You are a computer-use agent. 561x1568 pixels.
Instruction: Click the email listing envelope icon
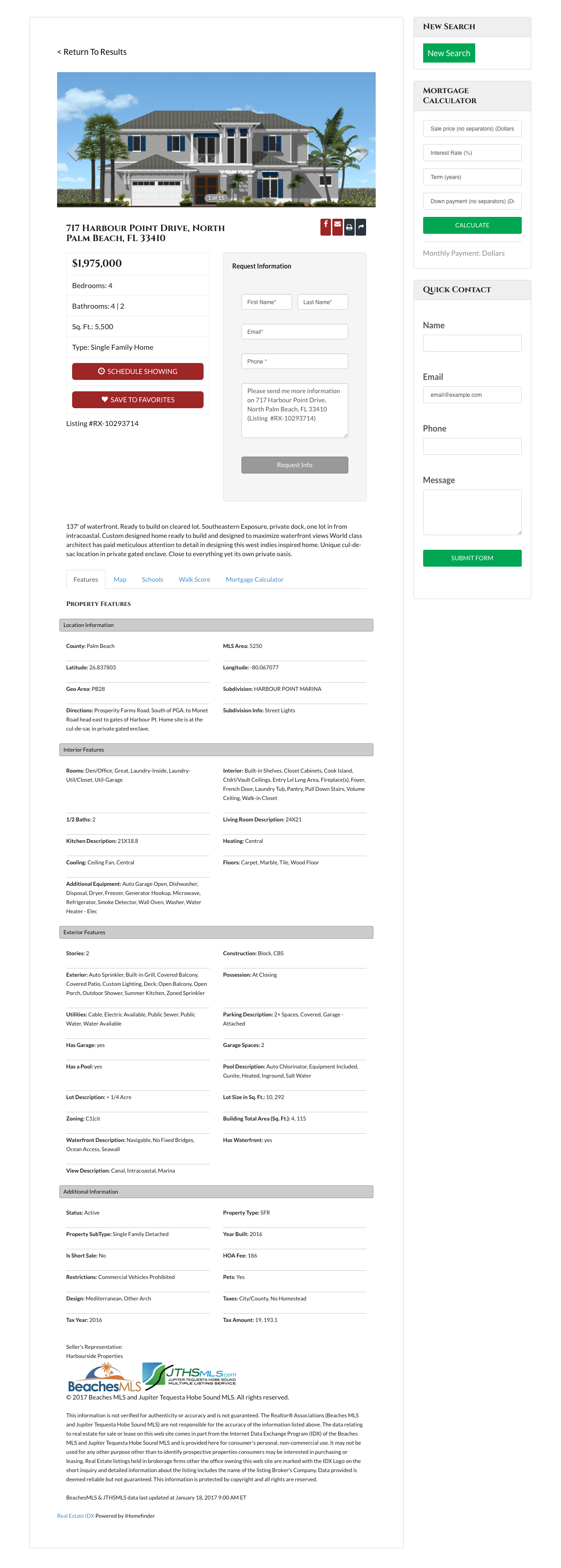[338, 226]
